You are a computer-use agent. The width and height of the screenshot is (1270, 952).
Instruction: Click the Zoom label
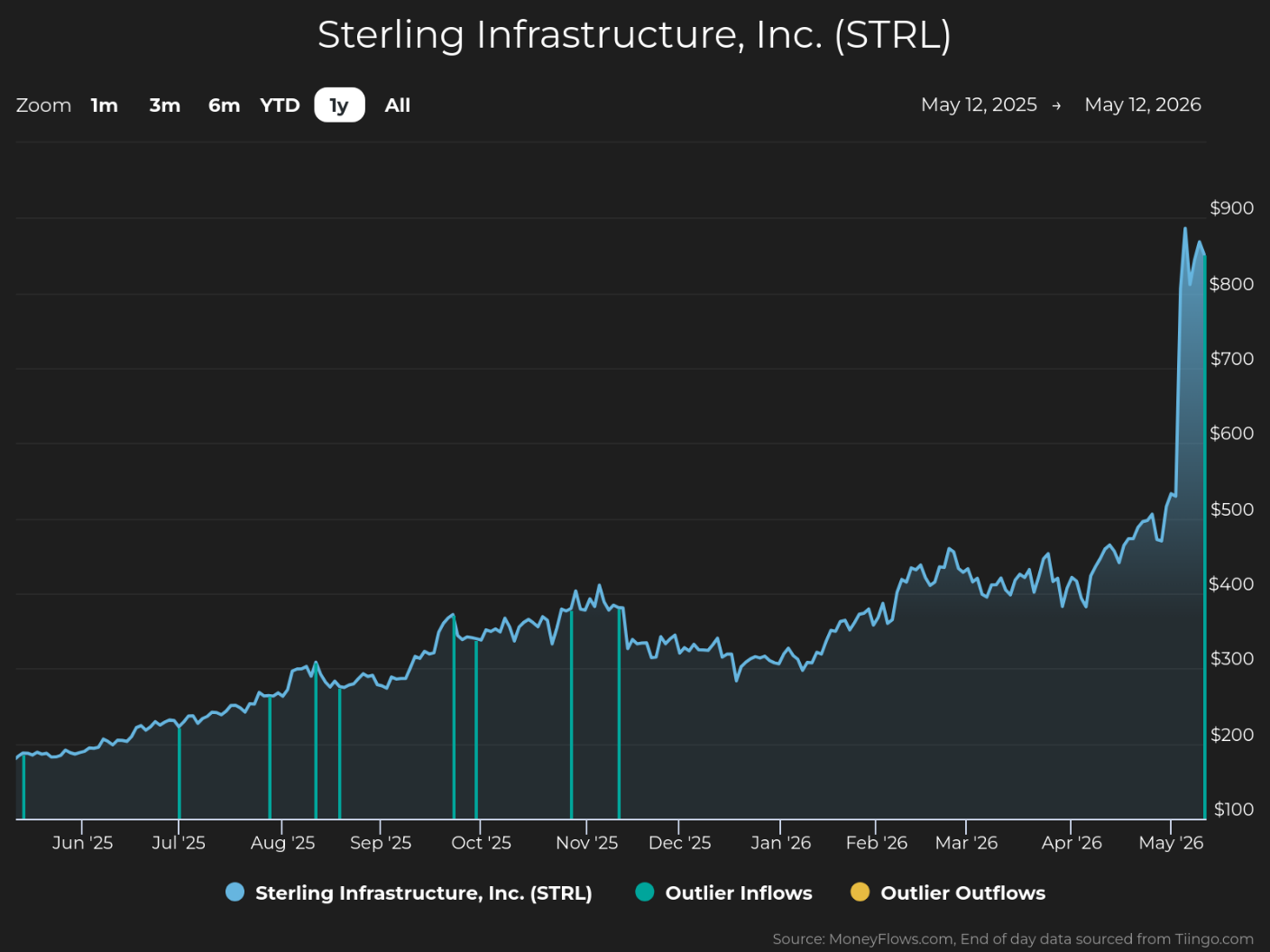coord(43,105)
